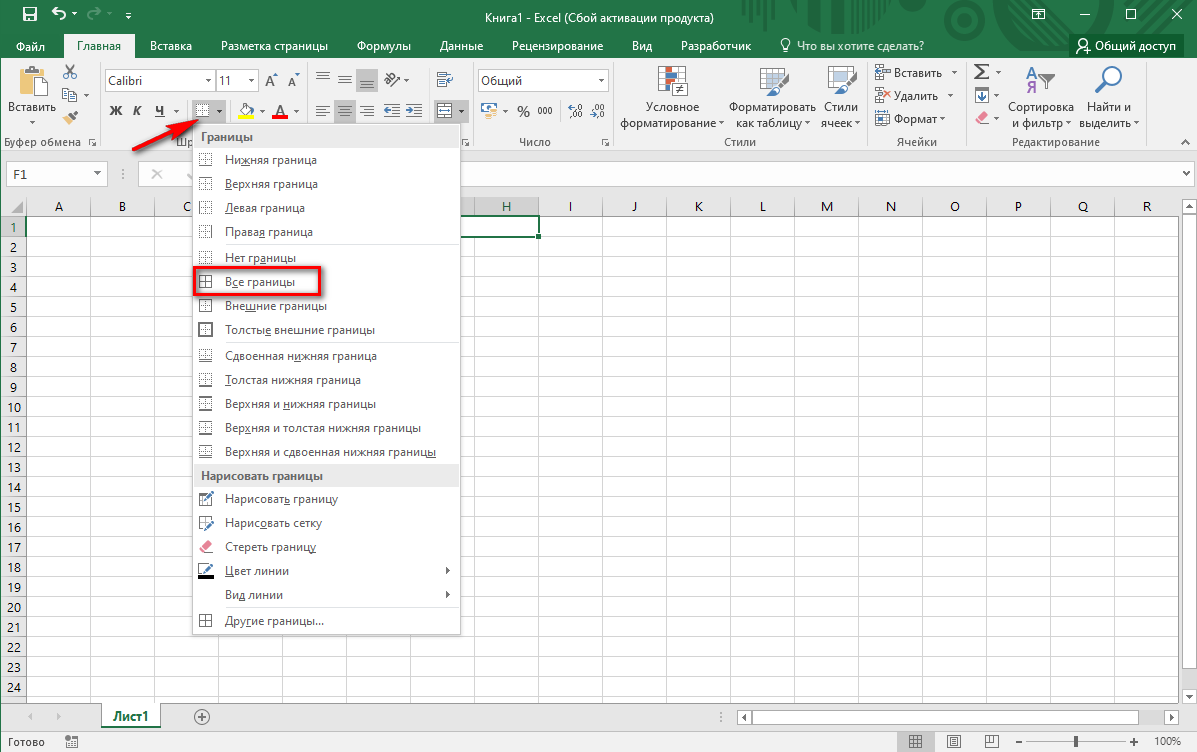Screen dimensions: 1197x752
Task: Open the Borders button dropdown arrow
Action: coord(219,111)
